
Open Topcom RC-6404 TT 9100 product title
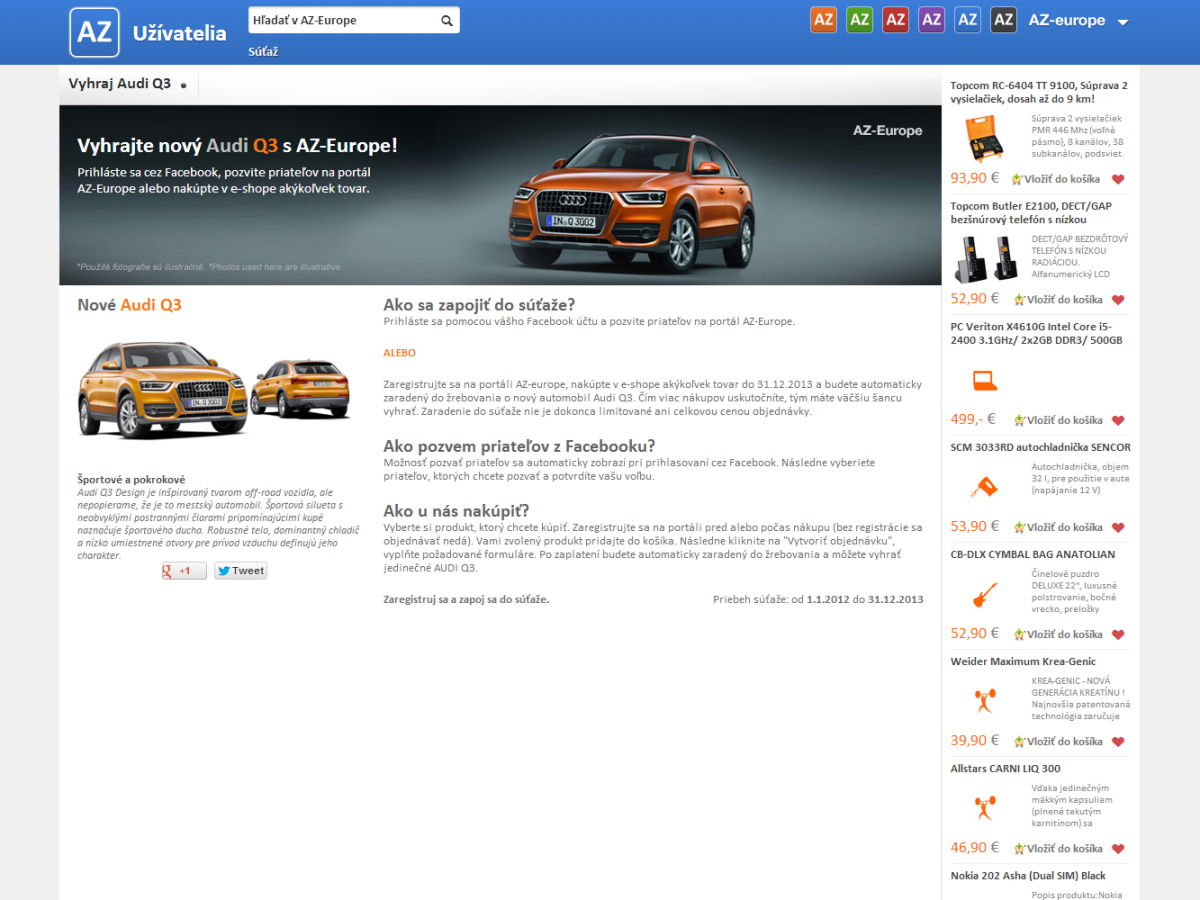pos(1039,92)
